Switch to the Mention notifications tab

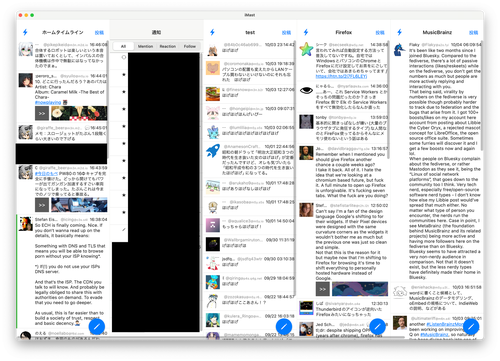coord(145,46)
